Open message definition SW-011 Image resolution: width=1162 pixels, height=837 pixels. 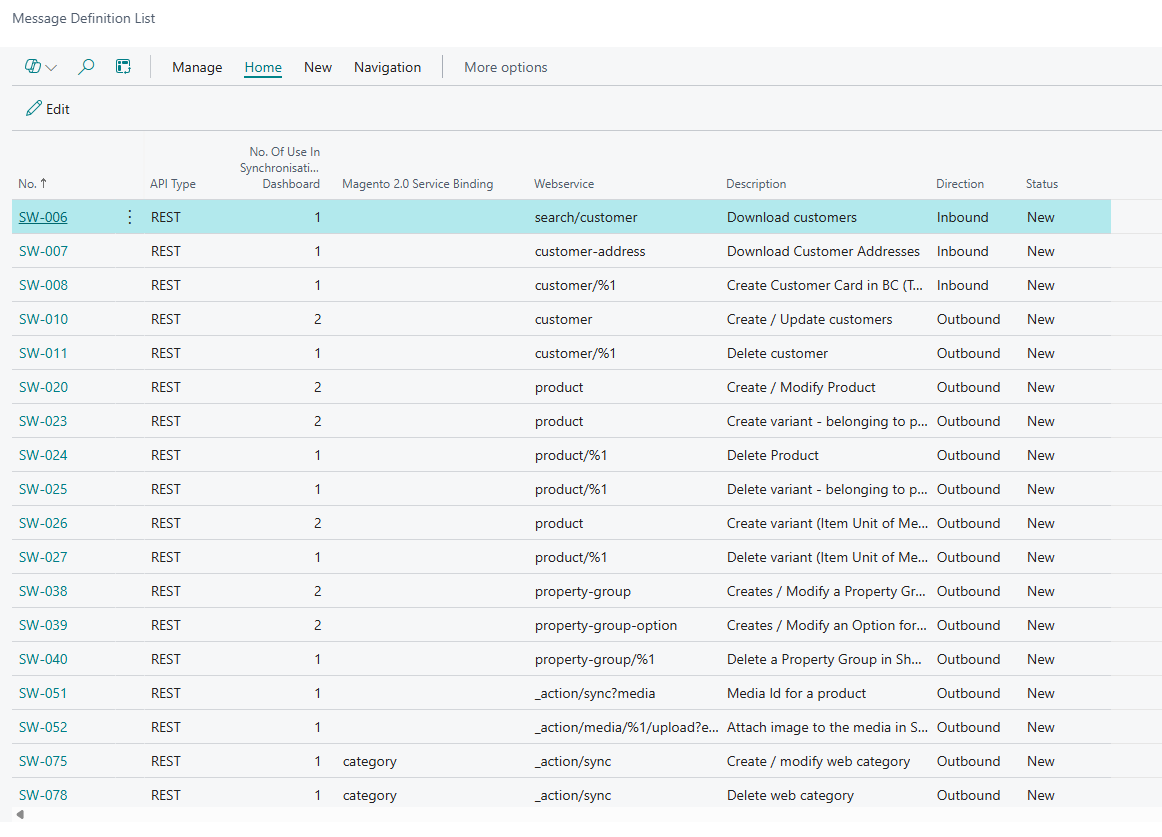(x=43, y=354)
